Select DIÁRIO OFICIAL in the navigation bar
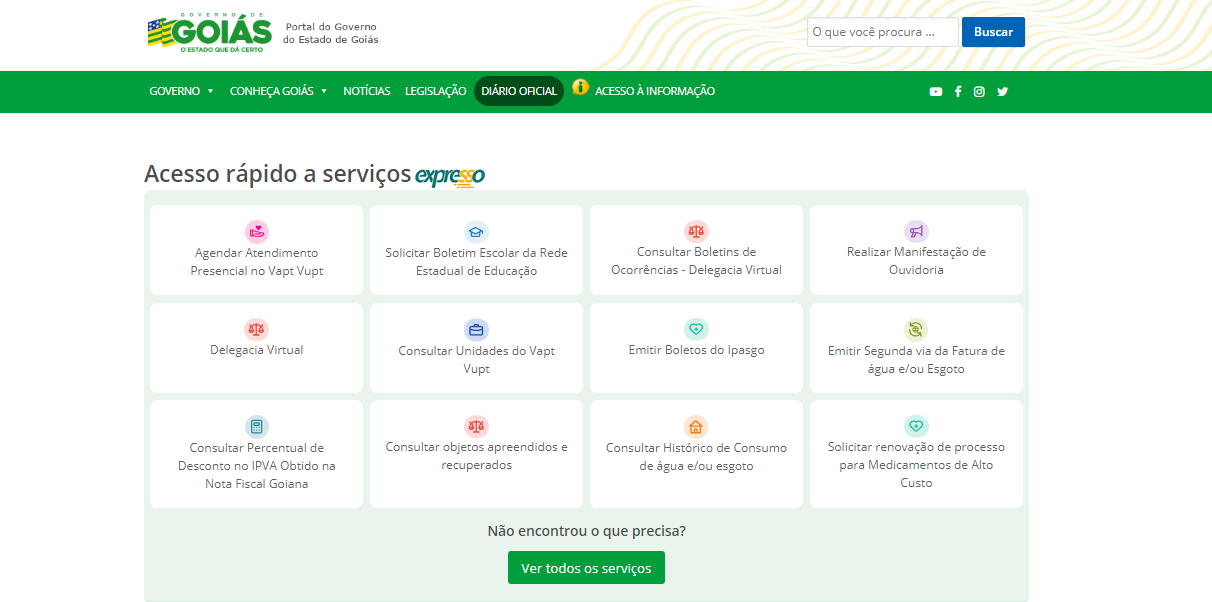1212x602 pixels. click(x=519, y=90)
